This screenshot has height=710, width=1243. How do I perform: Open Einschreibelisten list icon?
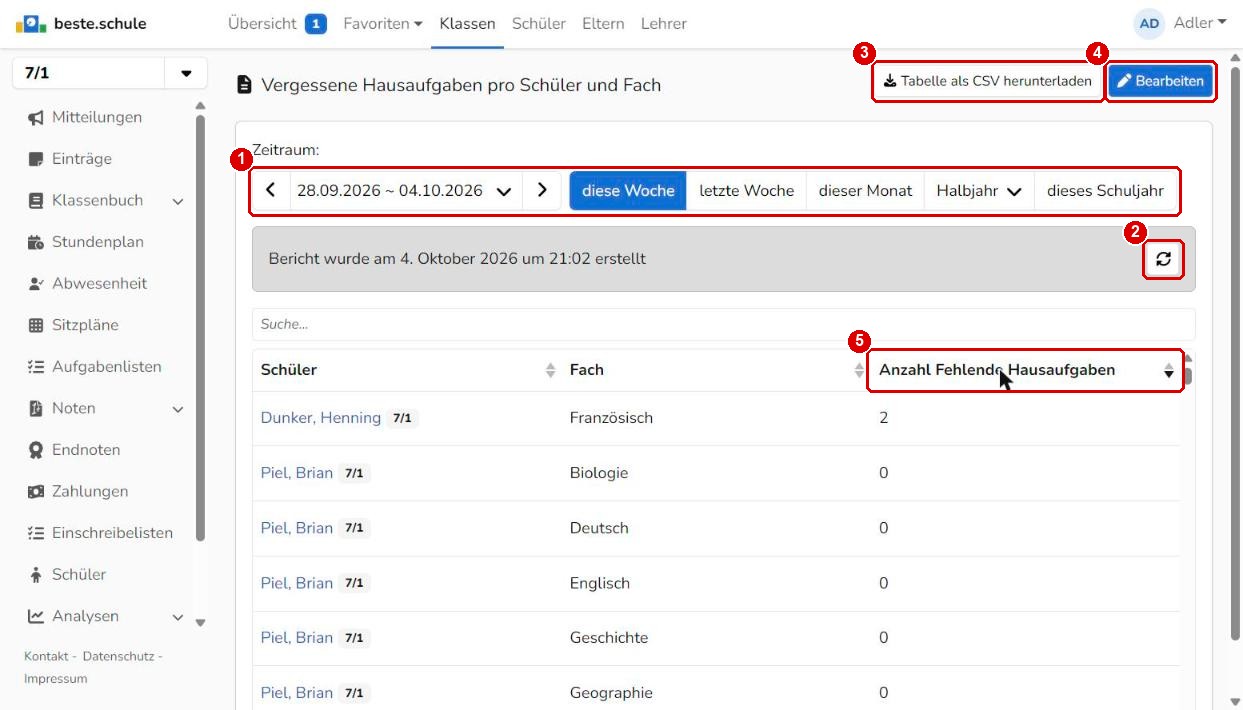pos(36,533)
